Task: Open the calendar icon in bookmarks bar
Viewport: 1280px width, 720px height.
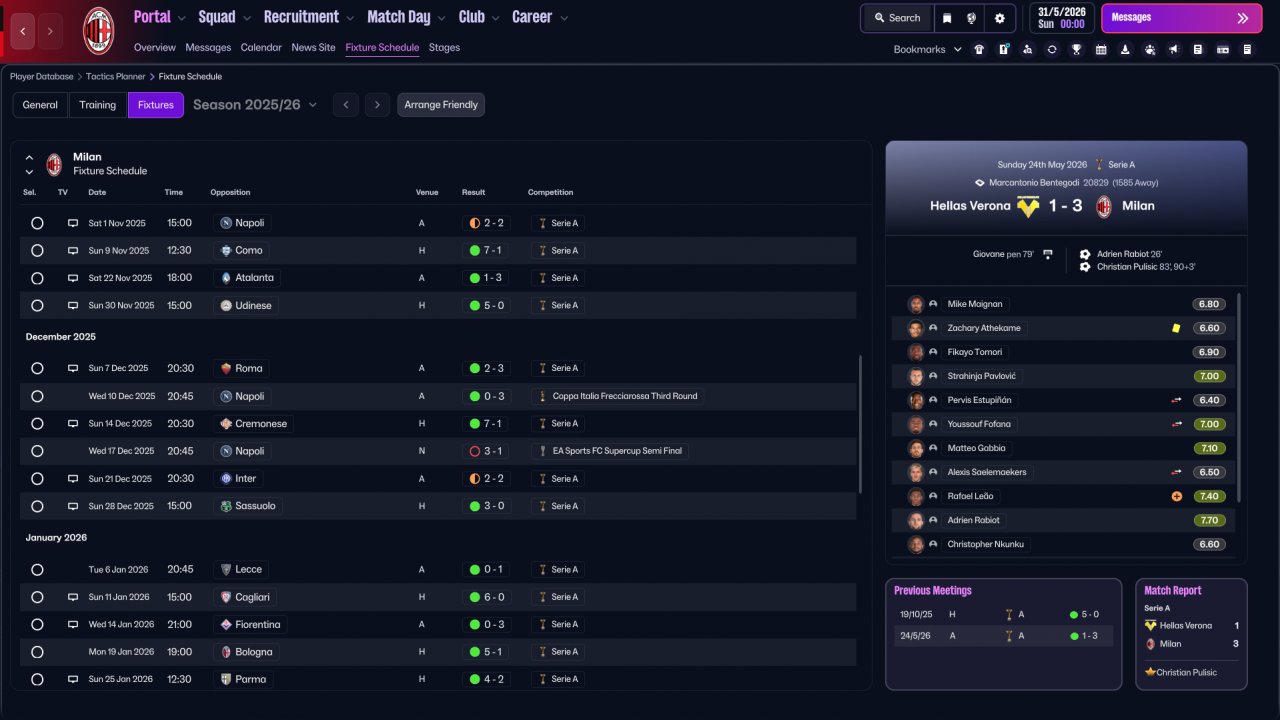Action: [1101, 49]
